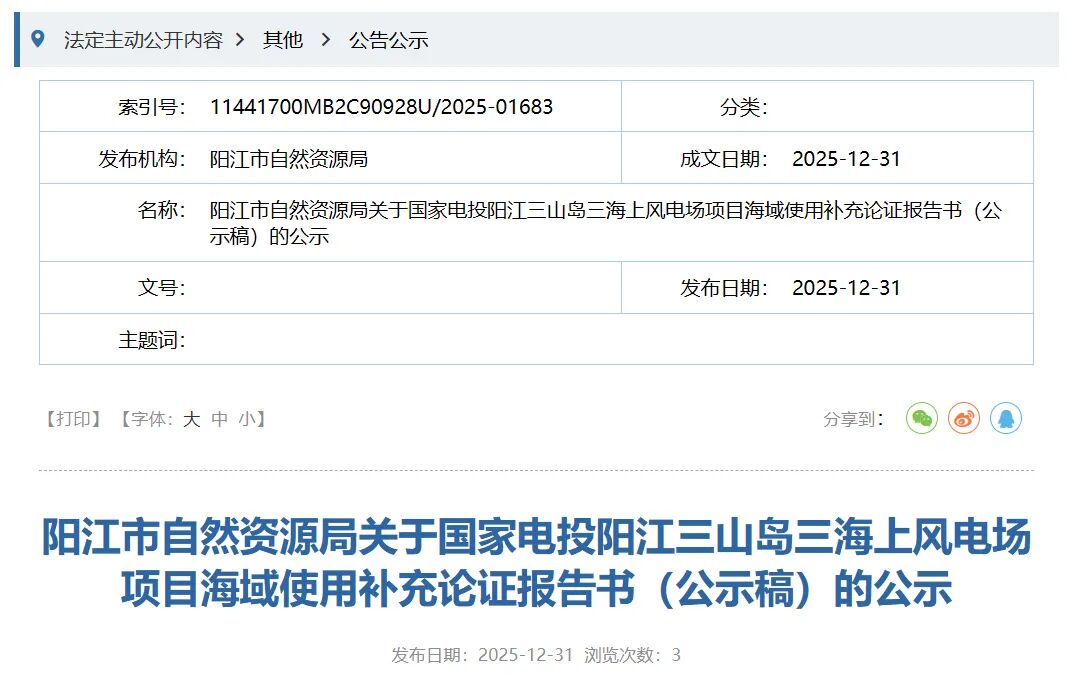The height and width of the screenshot is (675, 1068).
Task: Set font size to 大
Action: (x=191, y=419)
